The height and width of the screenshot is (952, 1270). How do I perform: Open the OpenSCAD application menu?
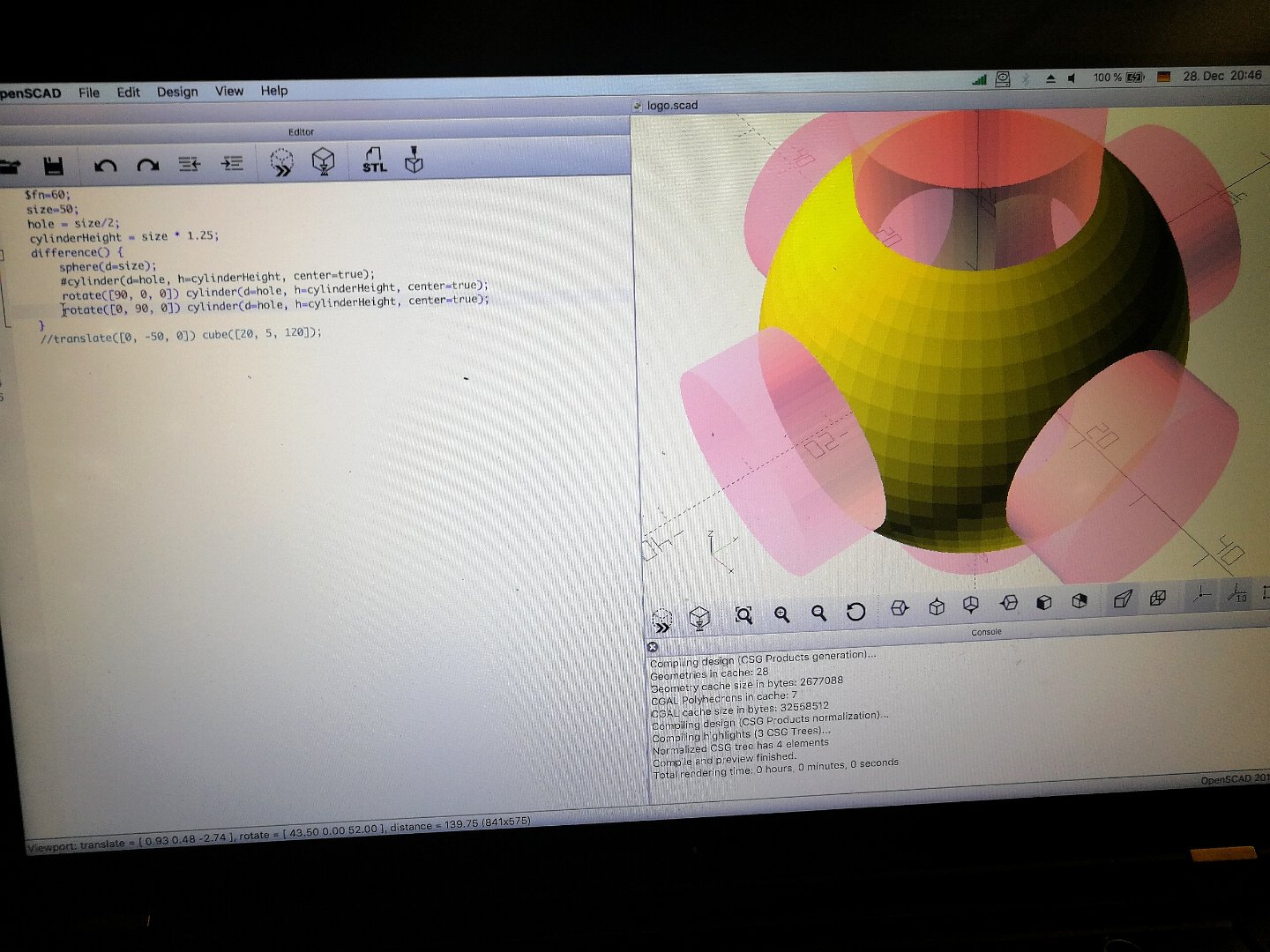tap(31, 93)
